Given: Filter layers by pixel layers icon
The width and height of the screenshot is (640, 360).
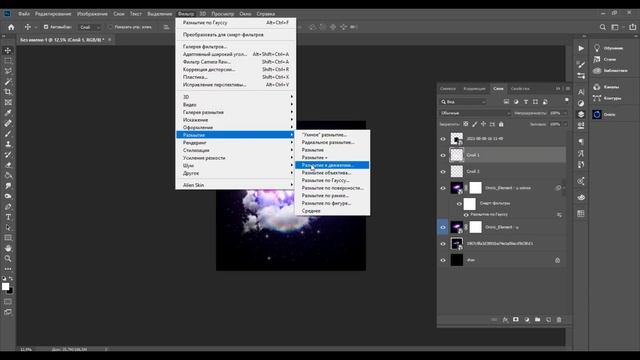Looking at the screenshot, I should [x=506, y=102].
